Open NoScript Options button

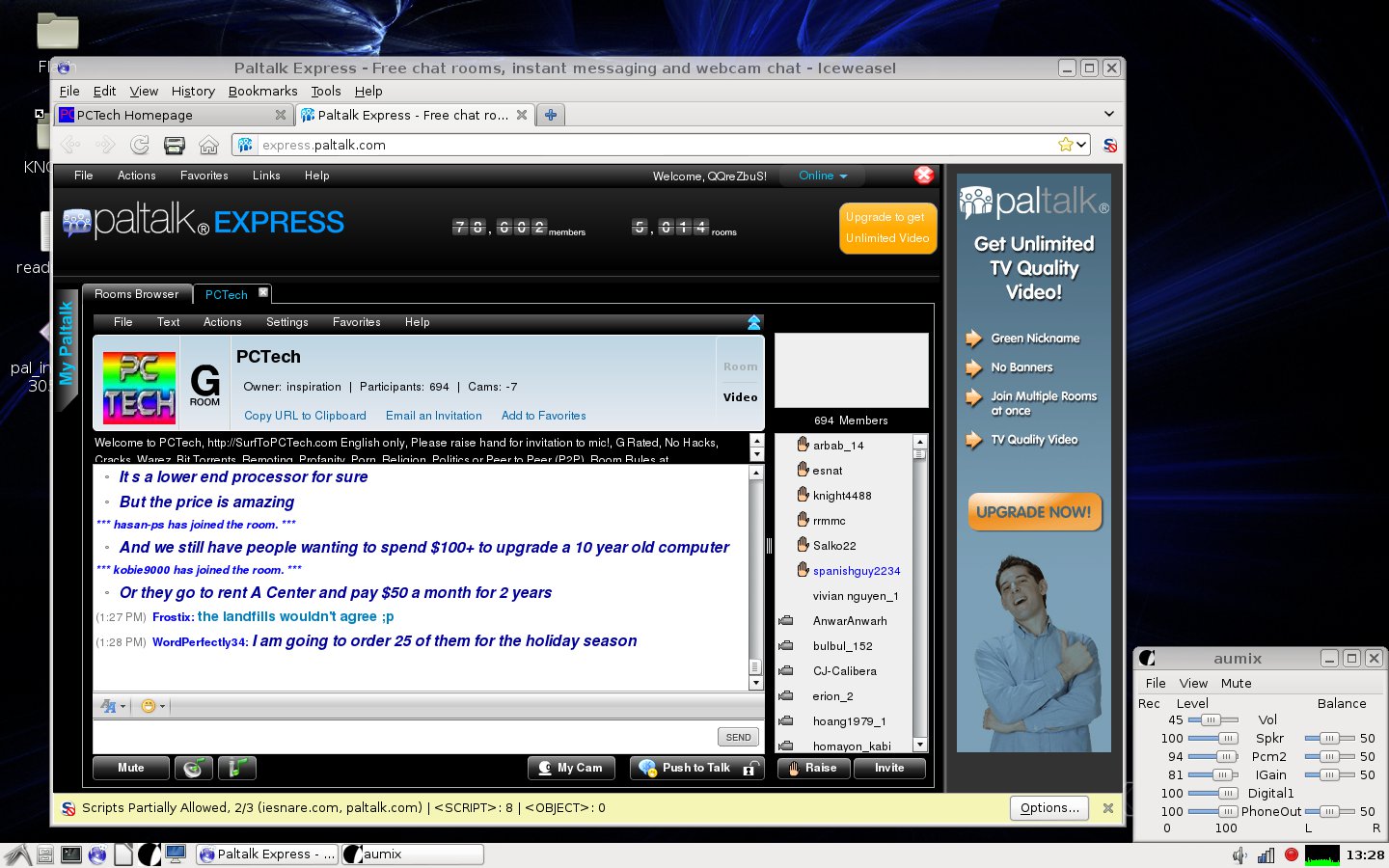pyautogui.click(x=1049, y=808)
